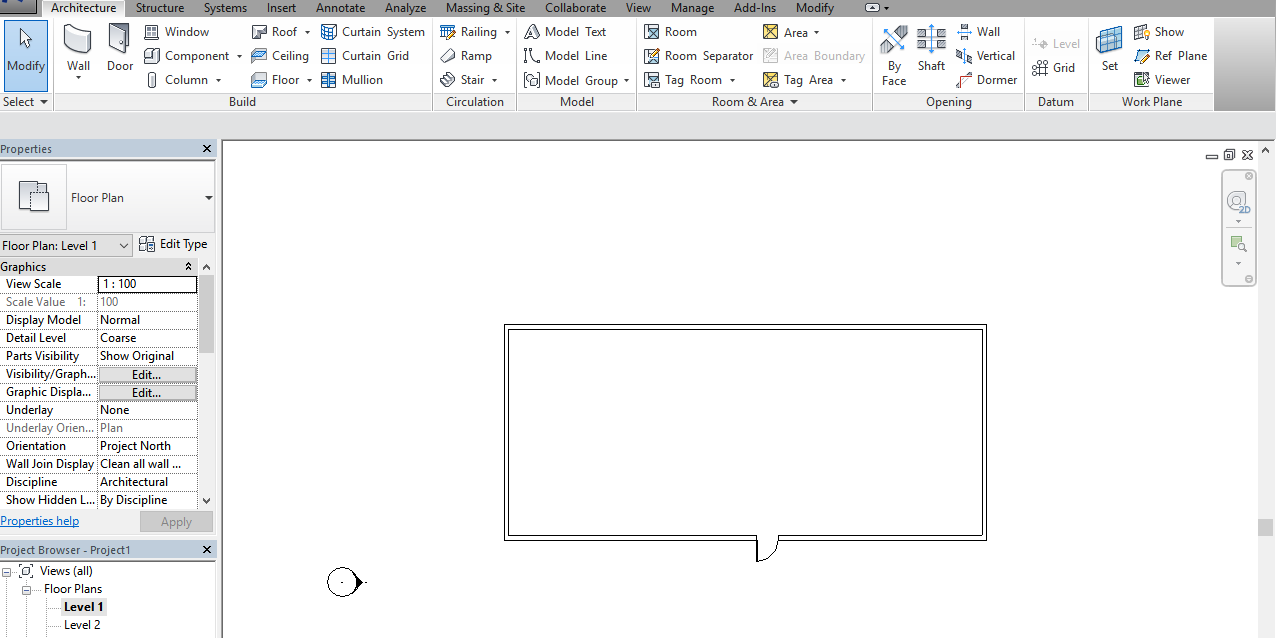Image resolution: width=1276 pixels, height=638 pixels.
Task: Select the Modify tool
Action: tap(26, 54)
